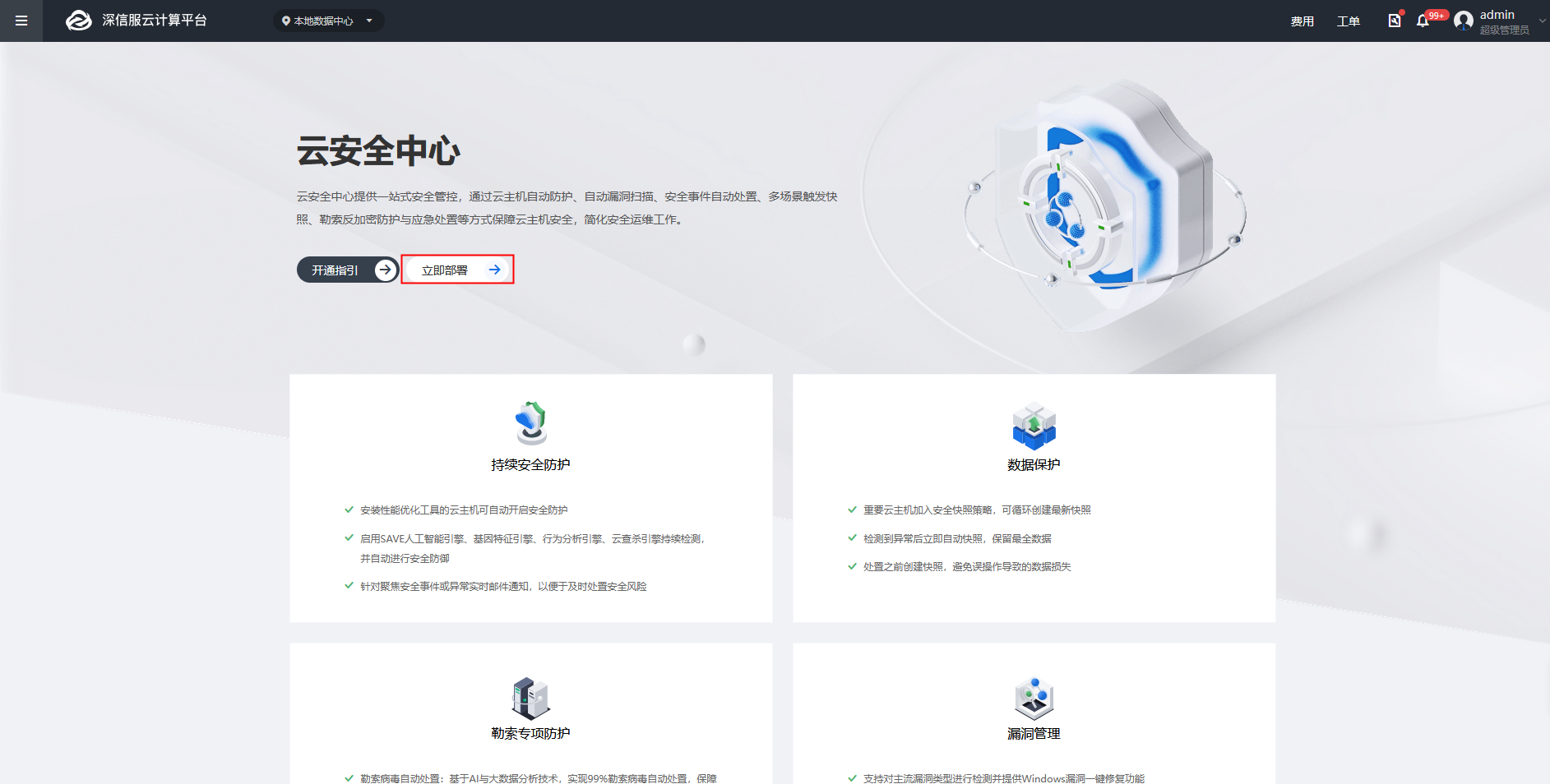Click the 勒索专项防护 server icon

531,699
